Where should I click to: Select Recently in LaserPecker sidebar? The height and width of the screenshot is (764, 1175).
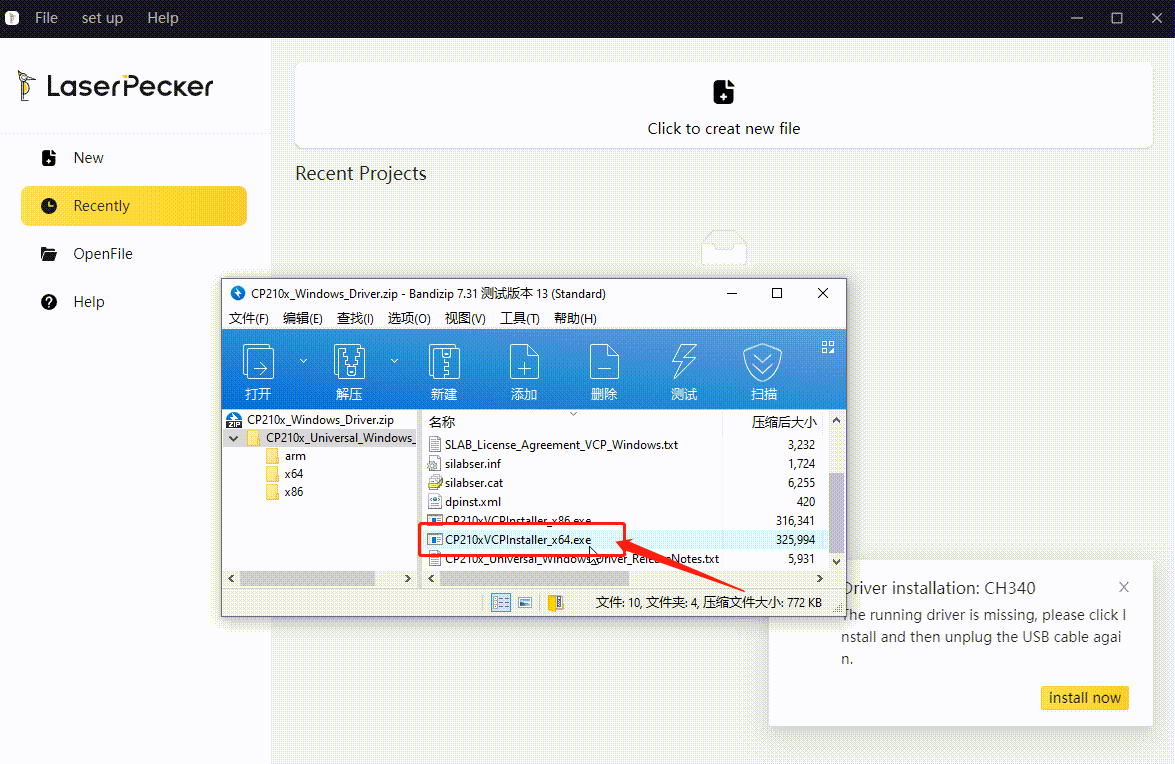[133, 206]
